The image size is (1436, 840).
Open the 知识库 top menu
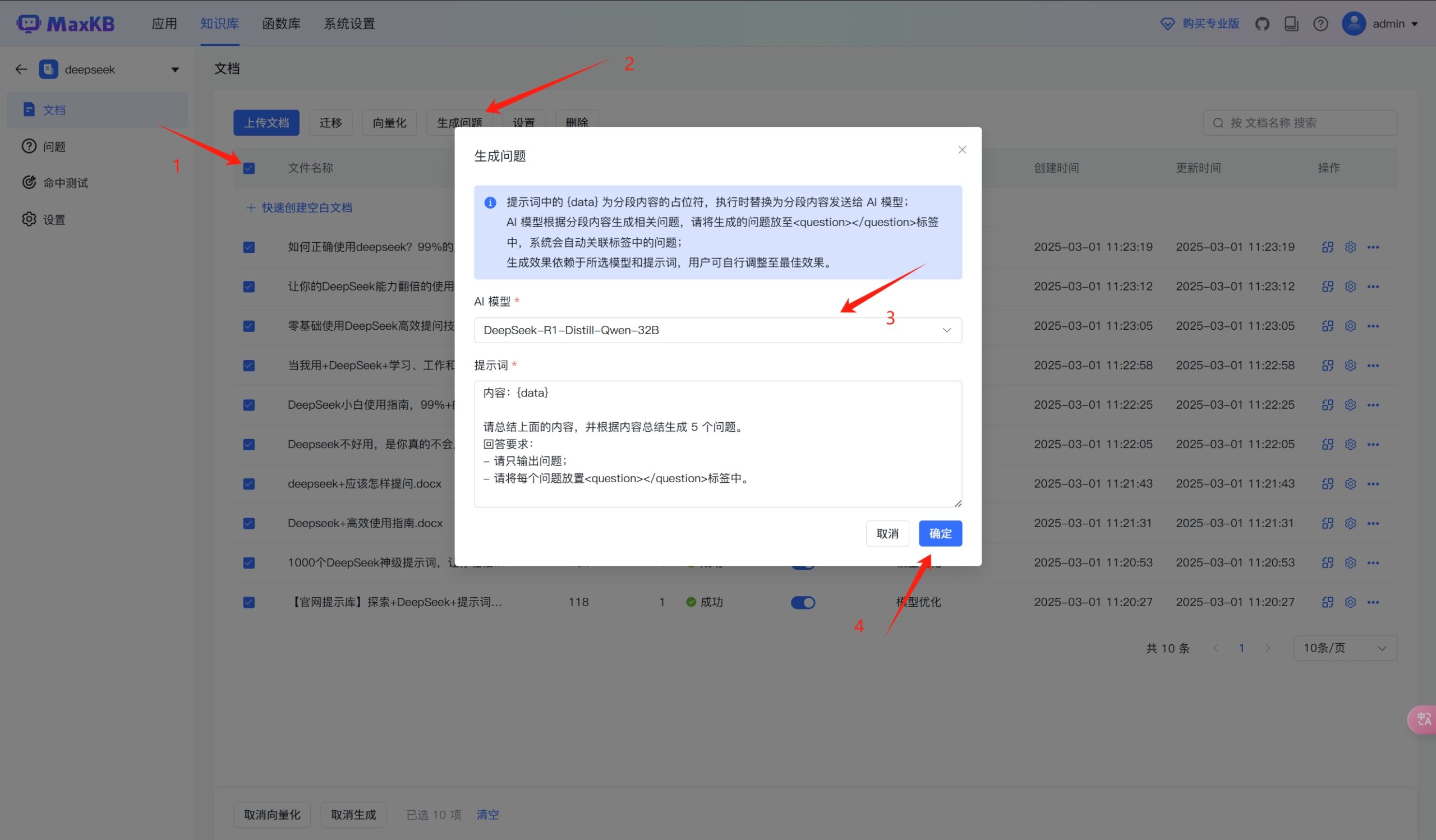click(x=219, y=24)
